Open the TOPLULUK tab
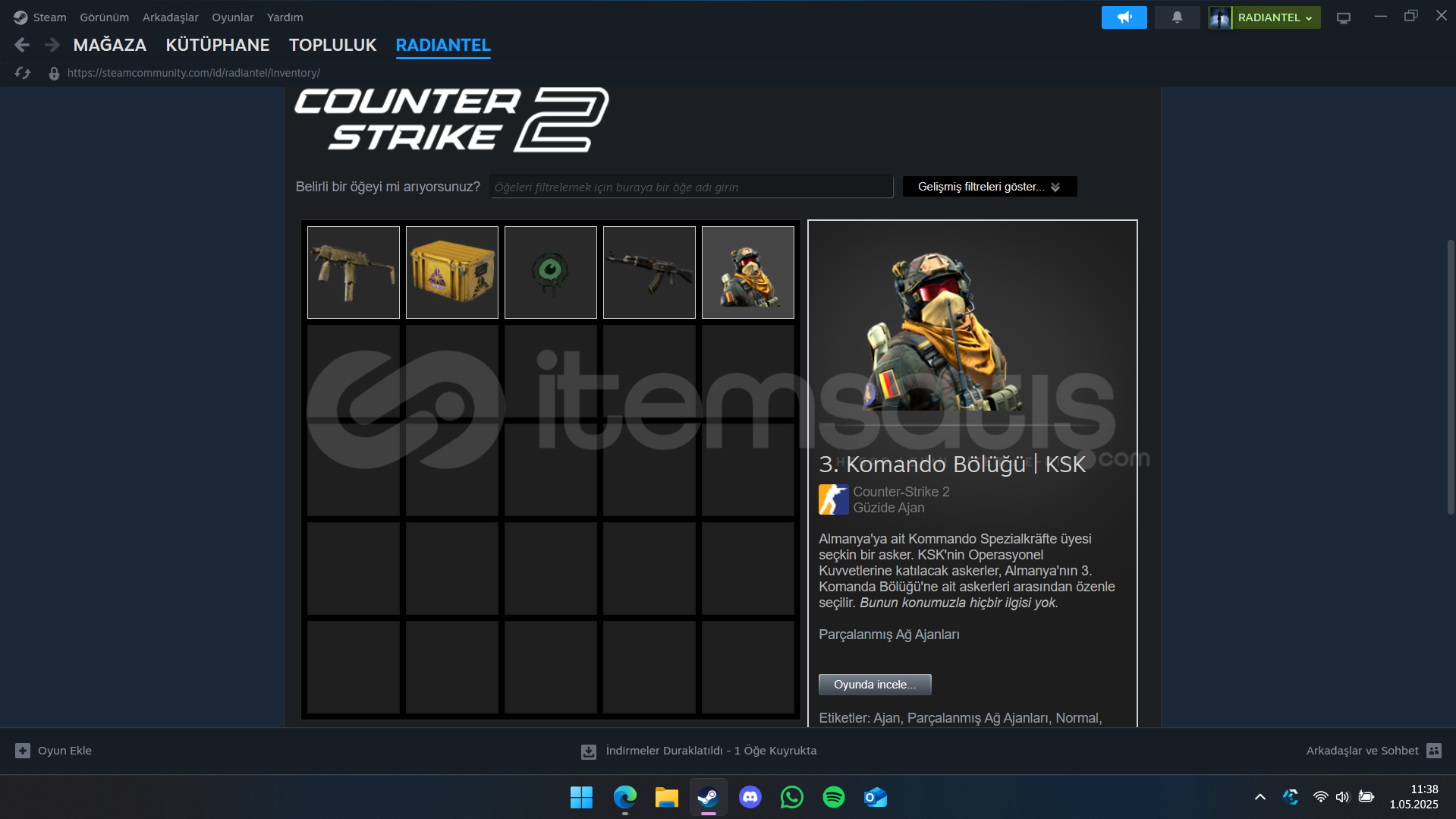Screen dimensions: 1456x819 (332, 45)
